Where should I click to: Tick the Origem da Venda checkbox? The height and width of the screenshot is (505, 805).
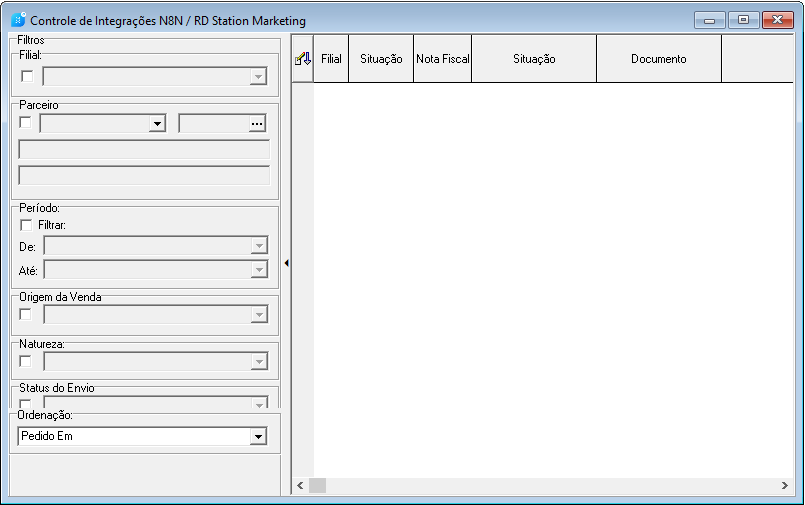click(x=25, y=314)
